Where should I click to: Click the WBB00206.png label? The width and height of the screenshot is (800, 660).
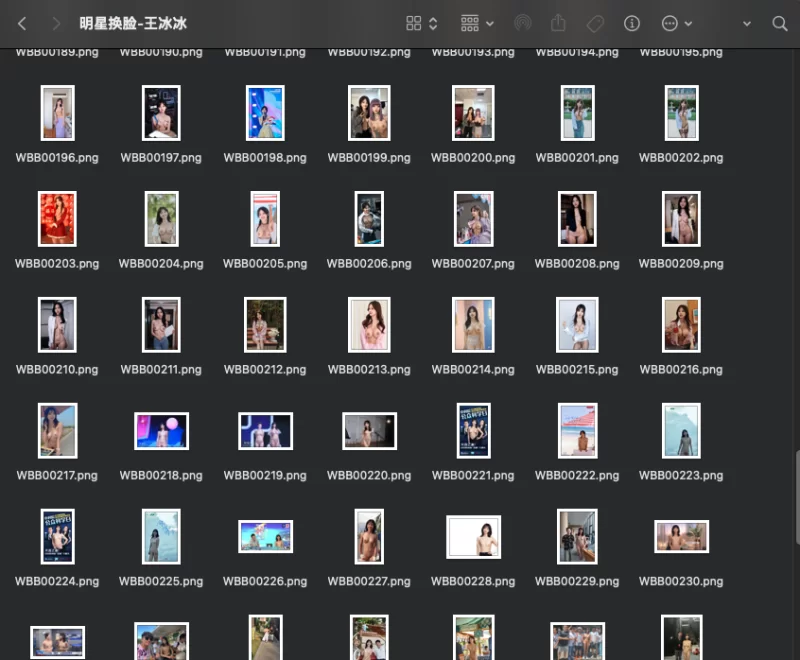pyautogui.click(x=369, y=264)
